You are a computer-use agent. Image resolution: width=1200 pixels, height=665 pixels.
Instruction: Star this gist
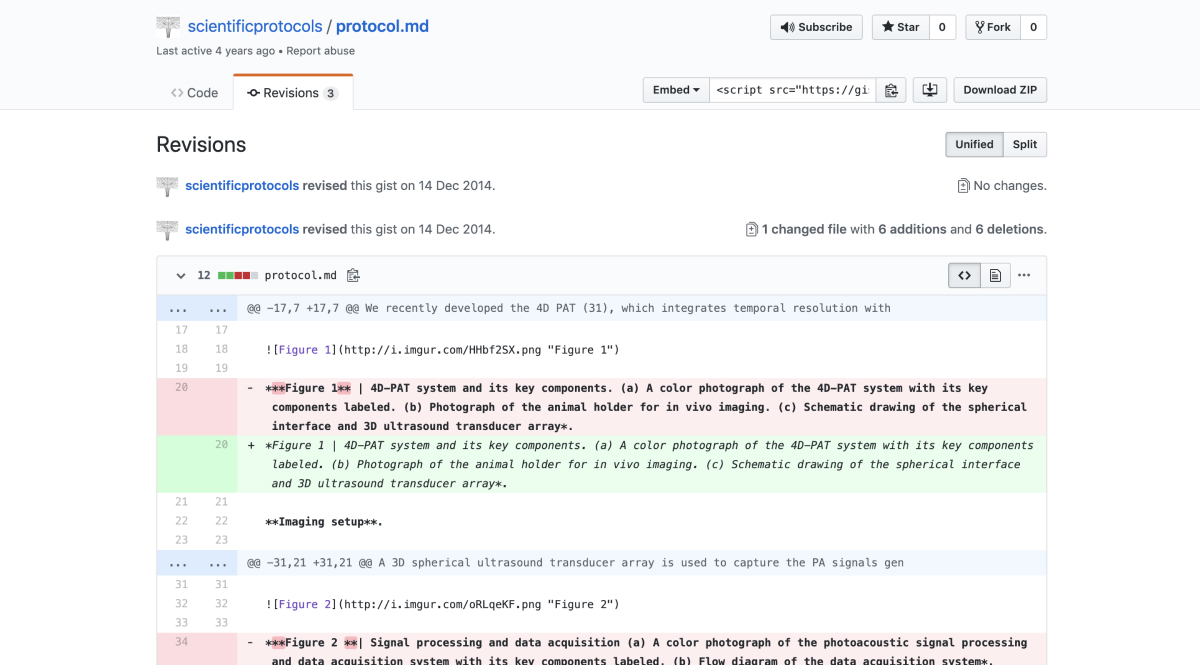click(x=900, y=27)
